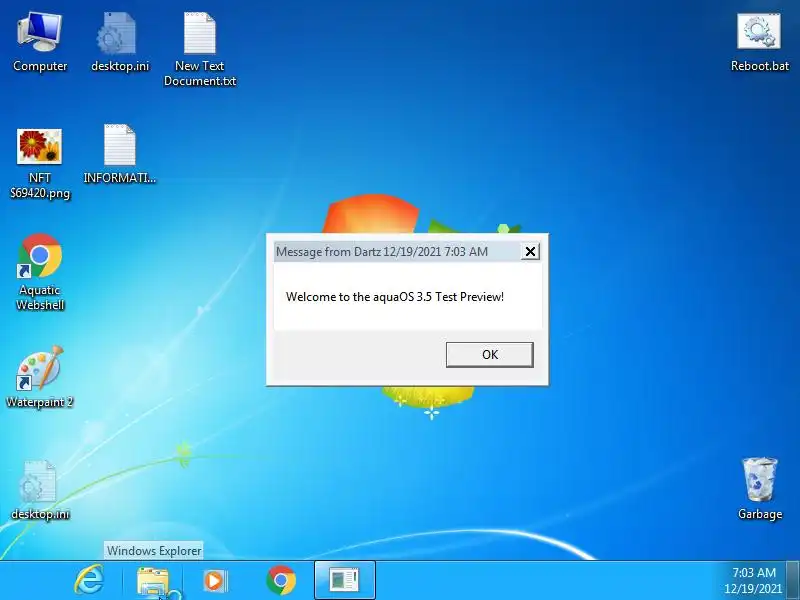The height and width of the screenshot is (600, 800).
Task: Select Waterpaint 2 shortcut icon
Action: (40, 377)
